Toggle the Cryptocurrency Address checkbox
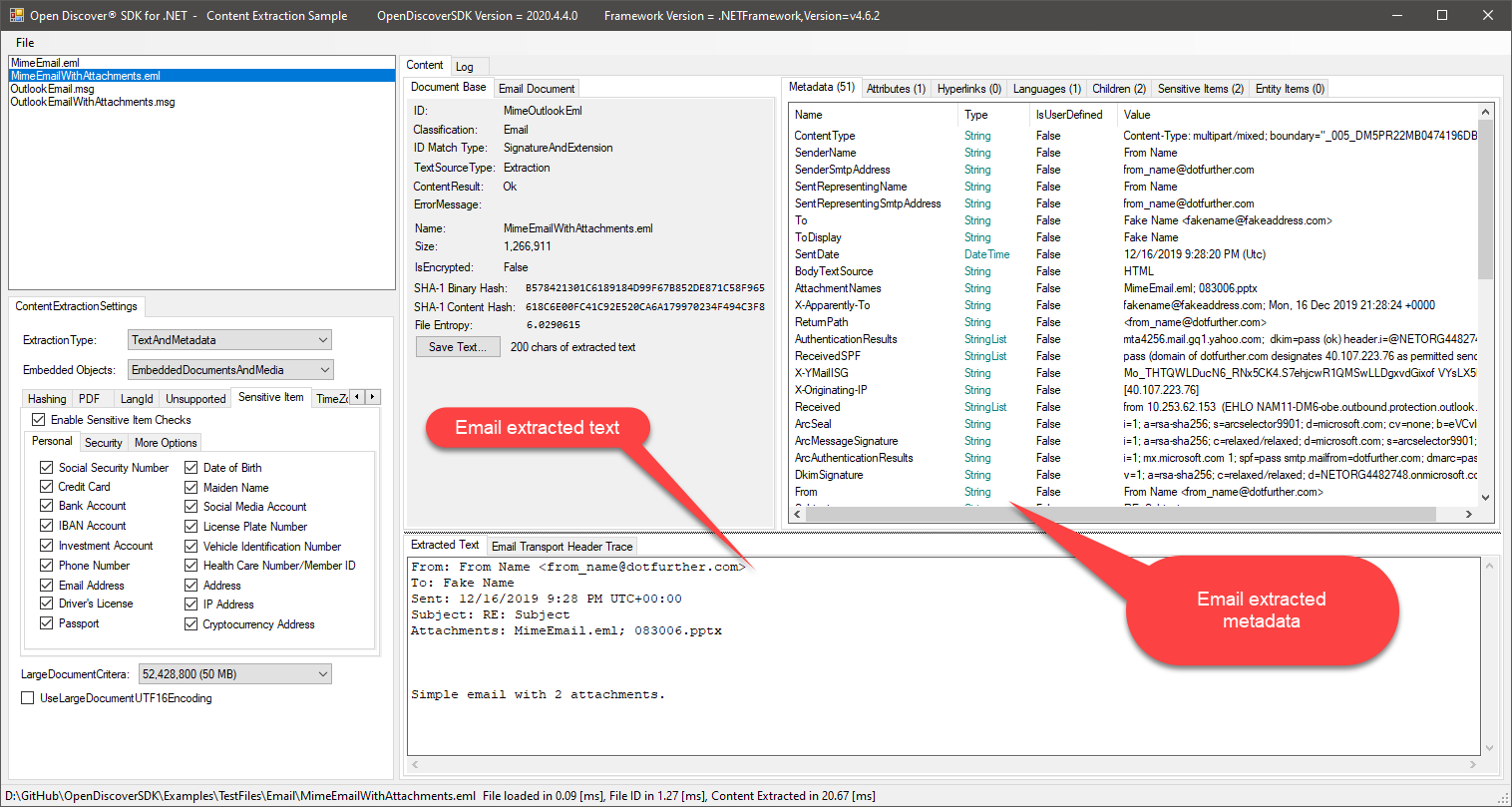The image size is (1512, 807). [x=191, y=624]
